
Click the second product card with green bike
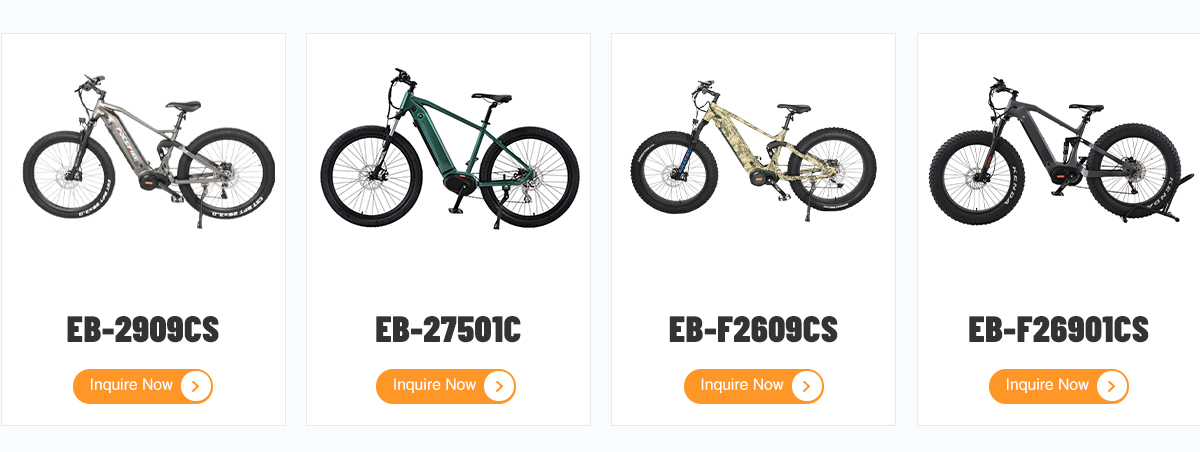pyautogui.click(x=448, y=230)
